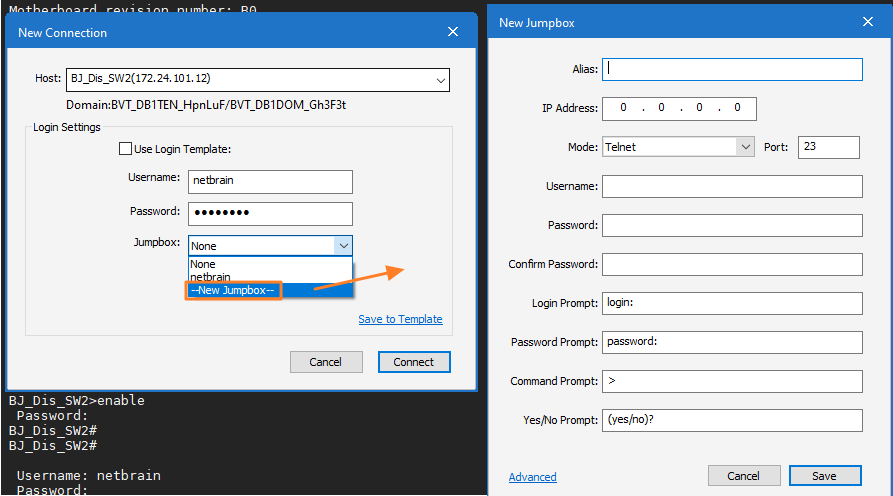Open Advanced jumpbox settings link
Image resolution: width=893 pixels, height=496 pixels.
[x=532, y=477]
